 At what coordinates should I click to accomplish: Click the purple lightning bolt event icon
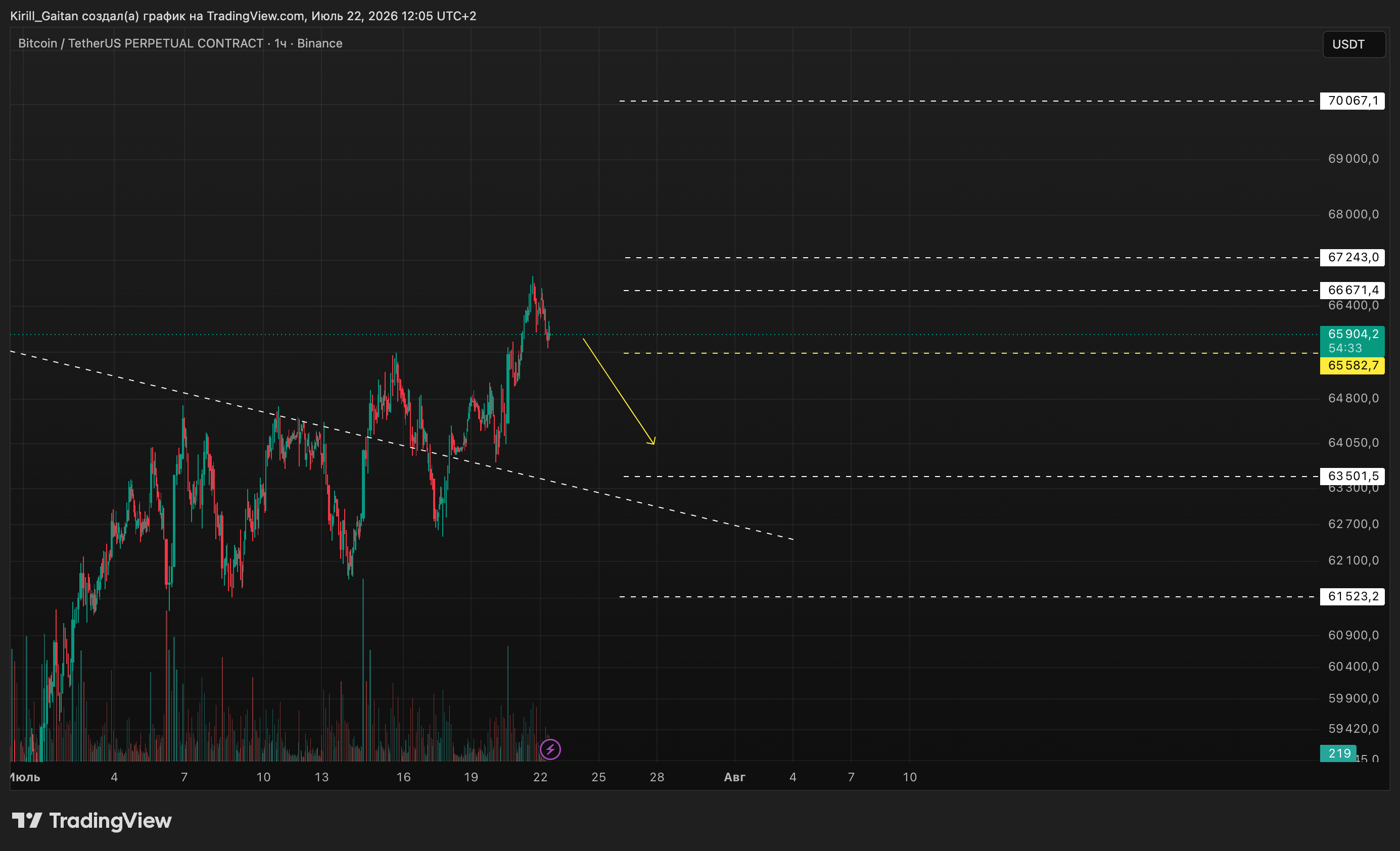tap(550, 749)
